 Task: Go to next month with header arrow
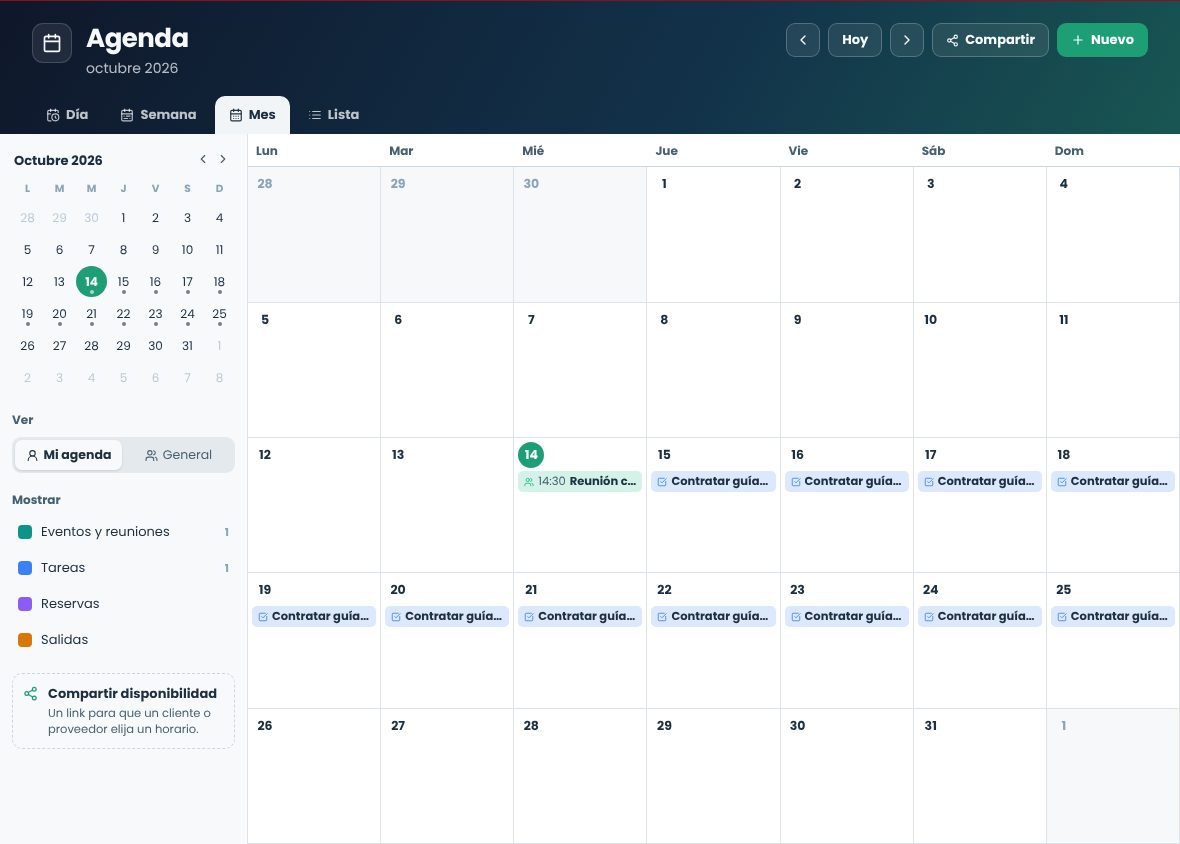(x=907, y=40)
